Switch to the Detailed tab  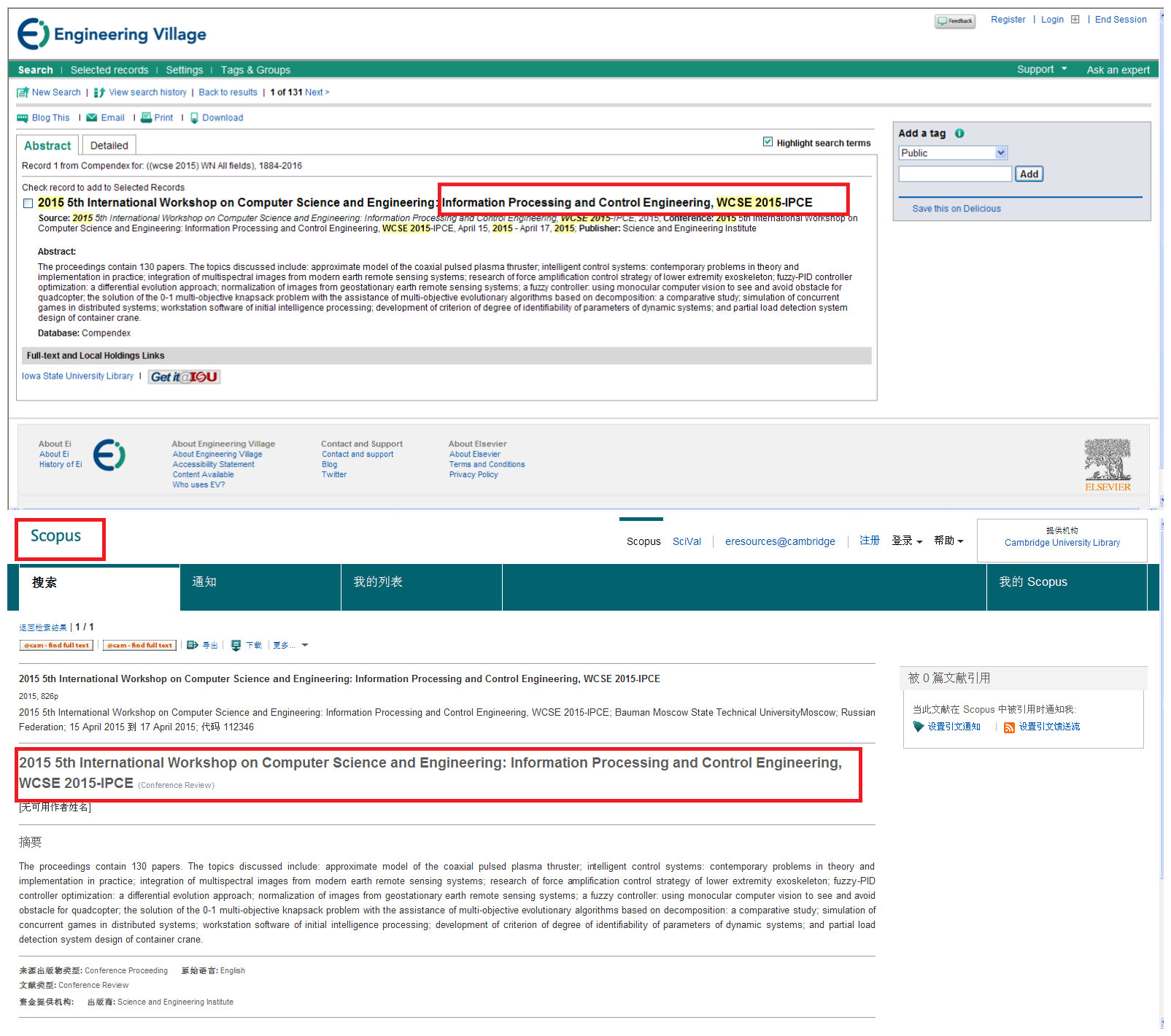click(109, 145)
